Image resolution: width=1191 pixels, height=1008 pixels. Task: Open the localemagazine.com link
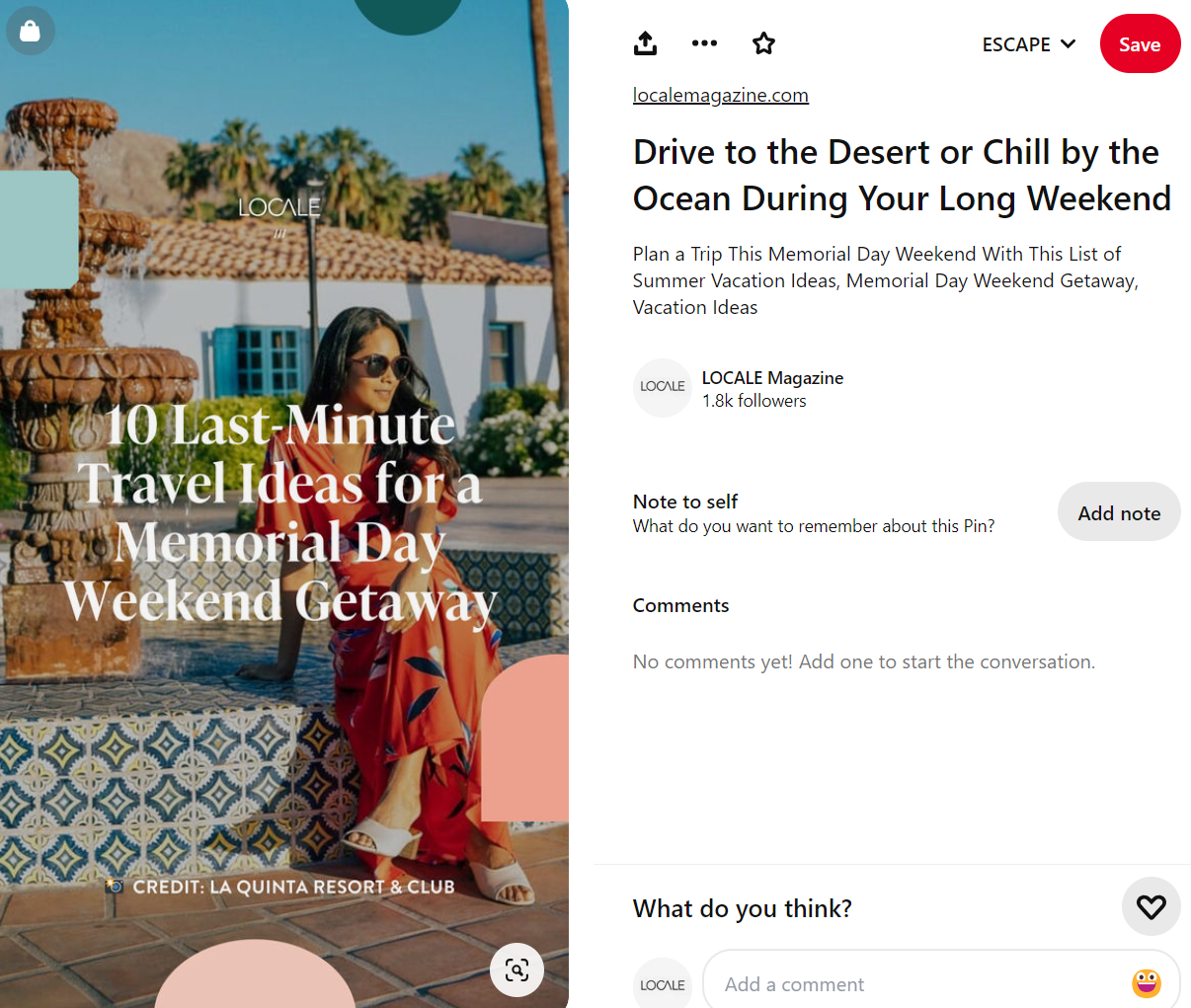click(x=721, y=96)
